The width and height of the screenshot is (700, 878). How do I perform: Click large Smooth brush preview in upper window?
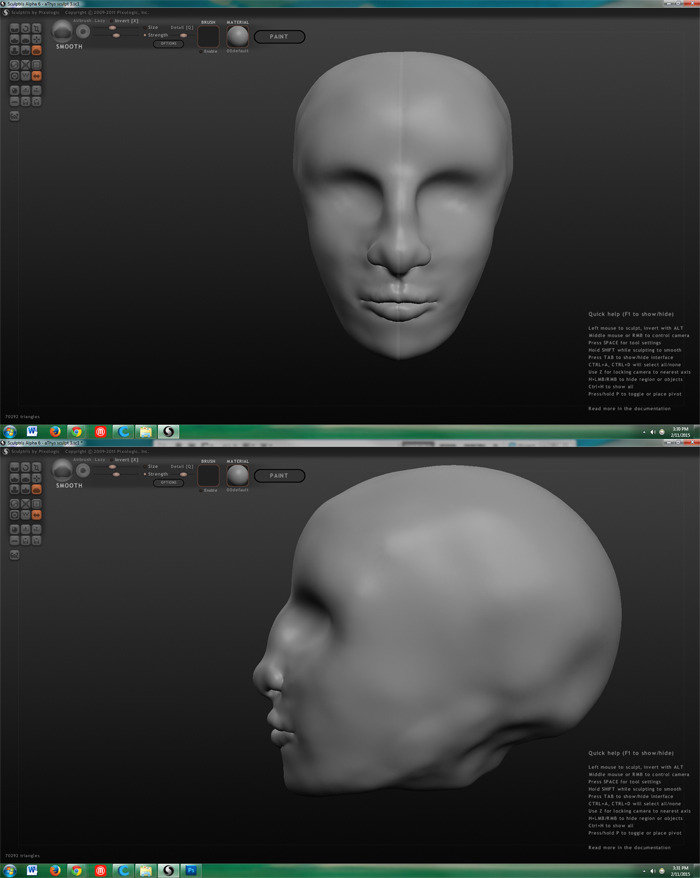coord(62,31)
